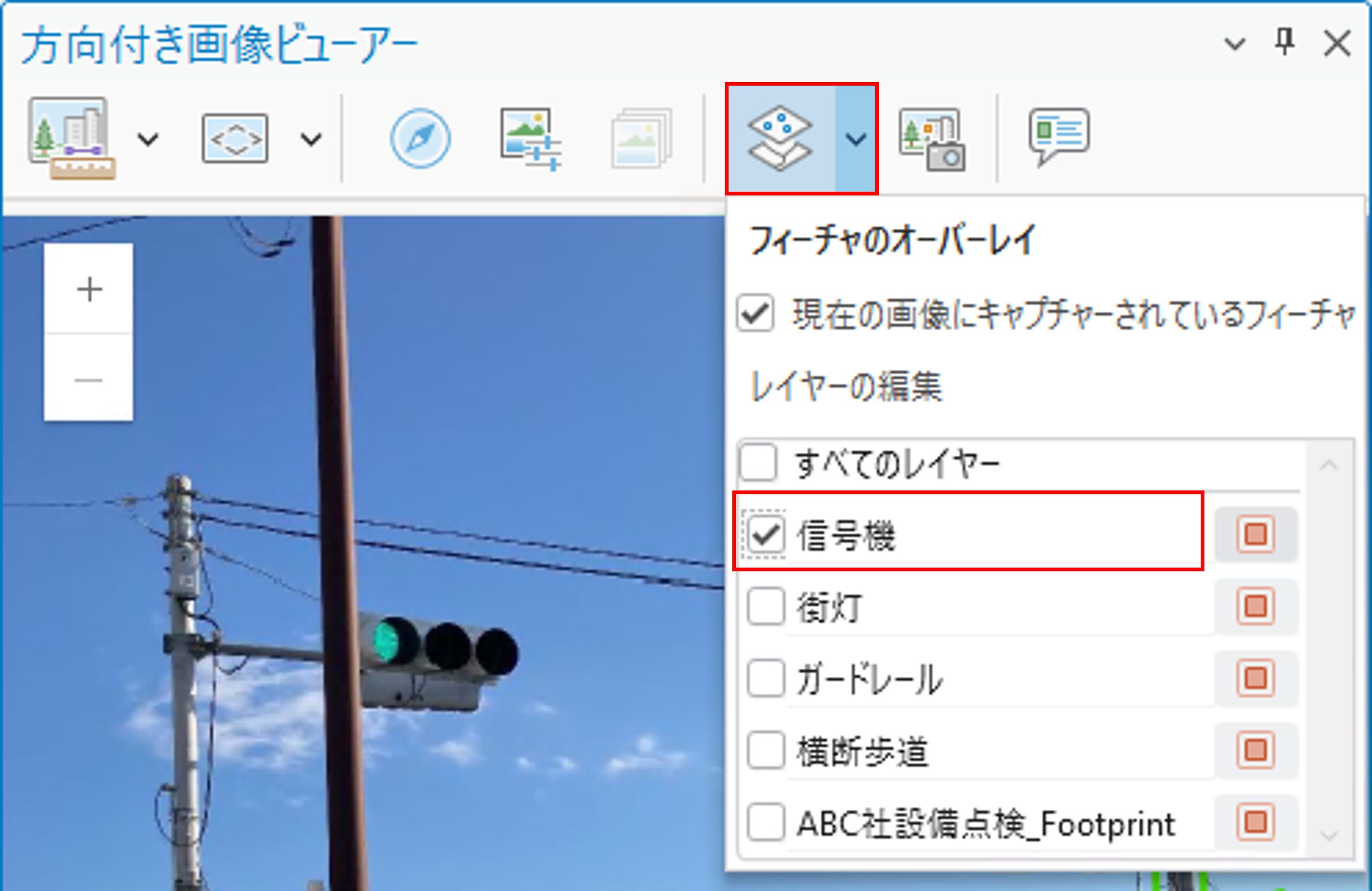Enable the 街灯 layer checkbox

[x=765, y=606]
